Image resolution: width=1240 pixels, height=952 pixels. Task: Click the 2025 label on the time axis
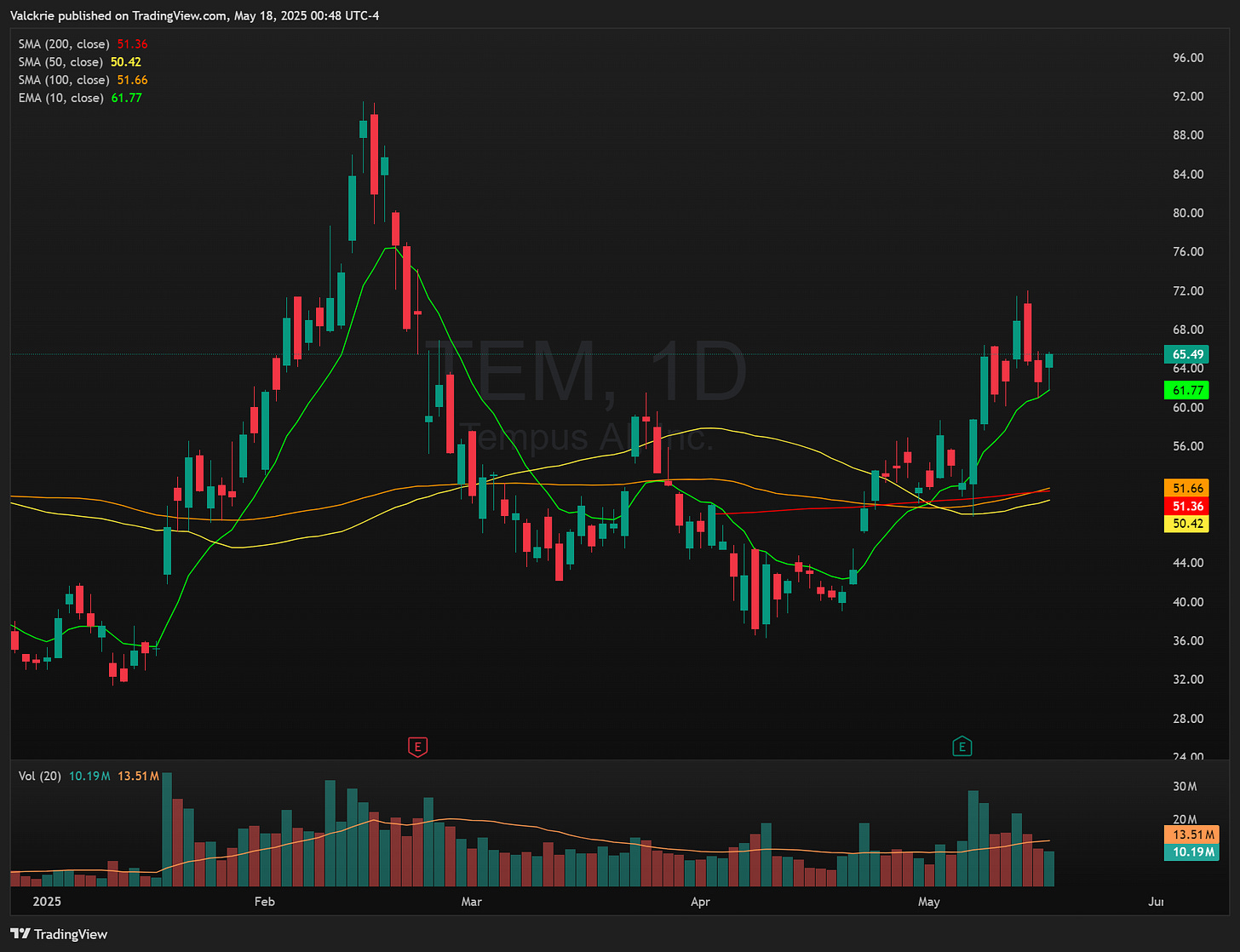tap(47, 902)
